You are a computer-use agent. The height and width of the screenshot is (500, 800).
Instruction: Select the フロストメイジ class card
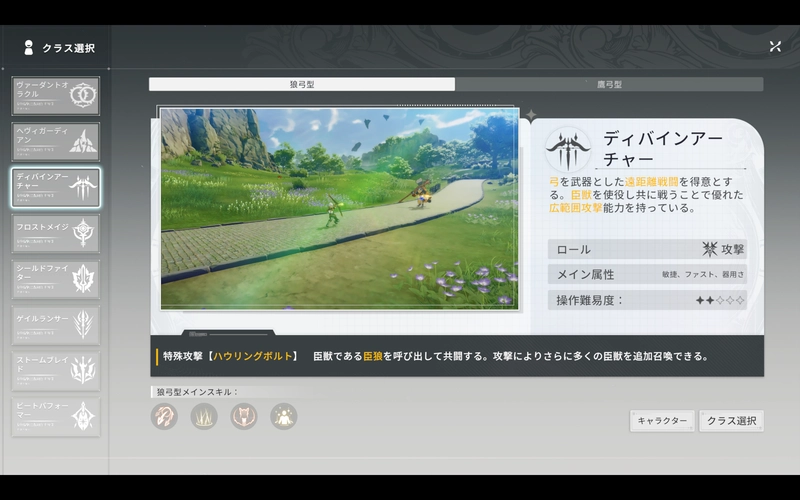(56, 234)
